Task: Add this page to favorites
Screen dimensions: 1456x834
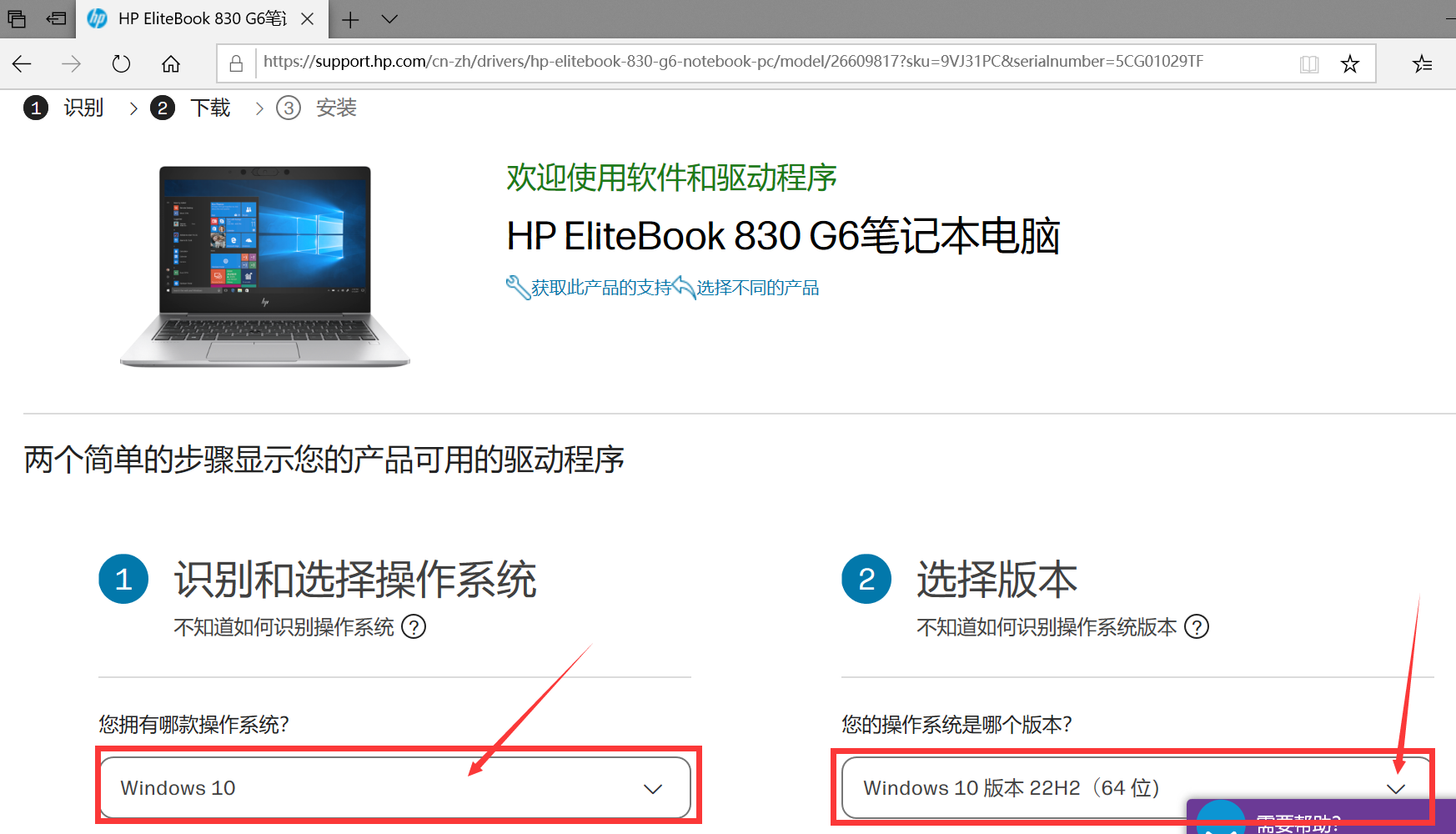Action: pyautogui.click(x=1350, y=64)
